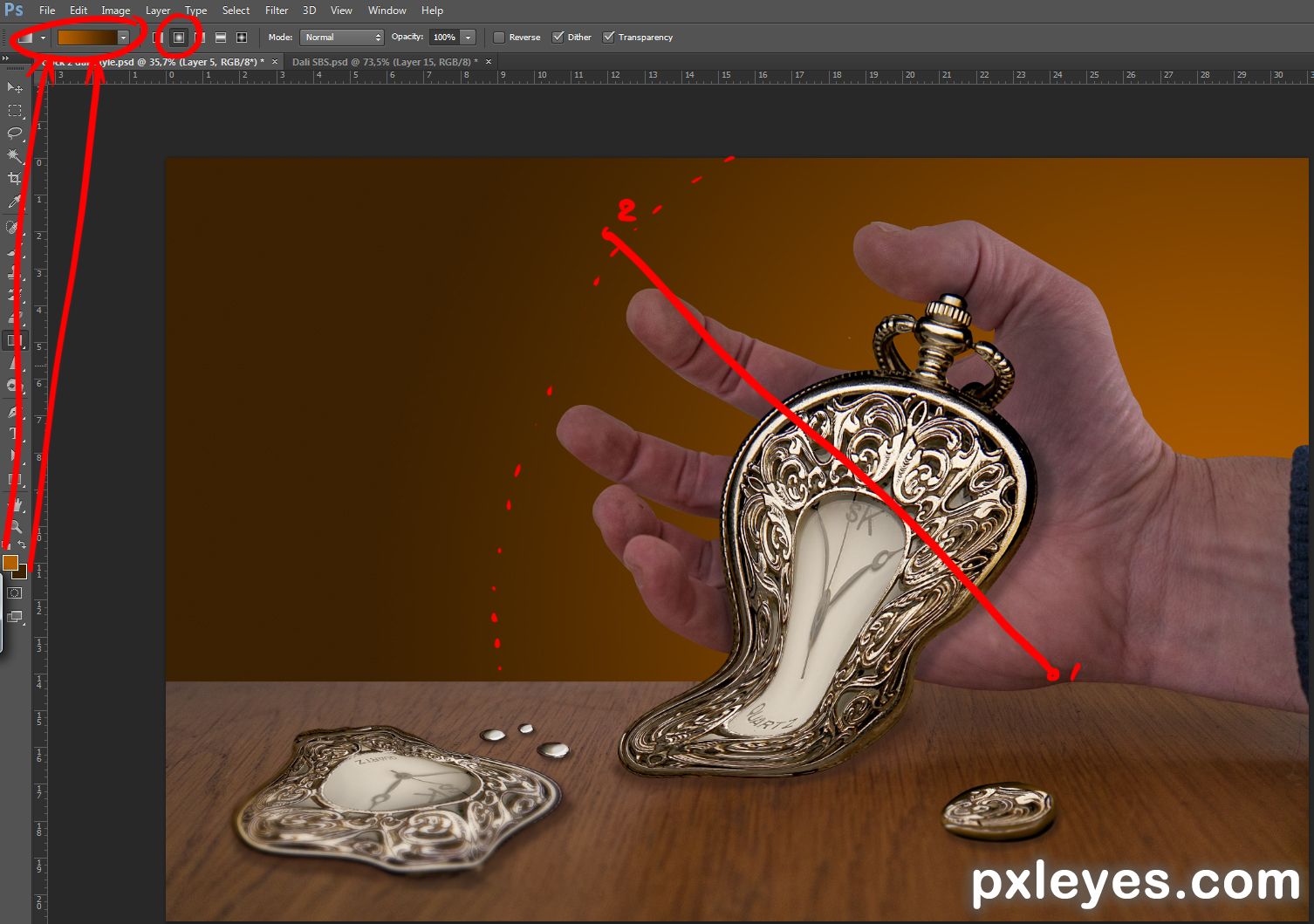Click the orange foreground color swatch
Viewport: 1314px width, 924px height.
pos(10,562)
